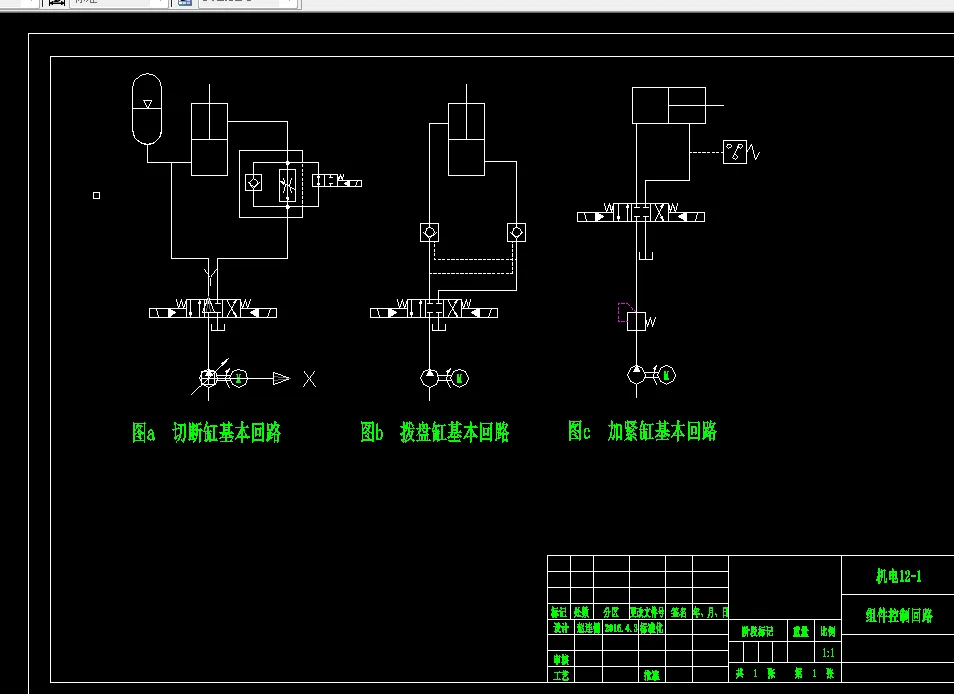This screenshot has width=954, height=694.
Task: Select the 设计 label in title block
Action: (x=560, y=627)
